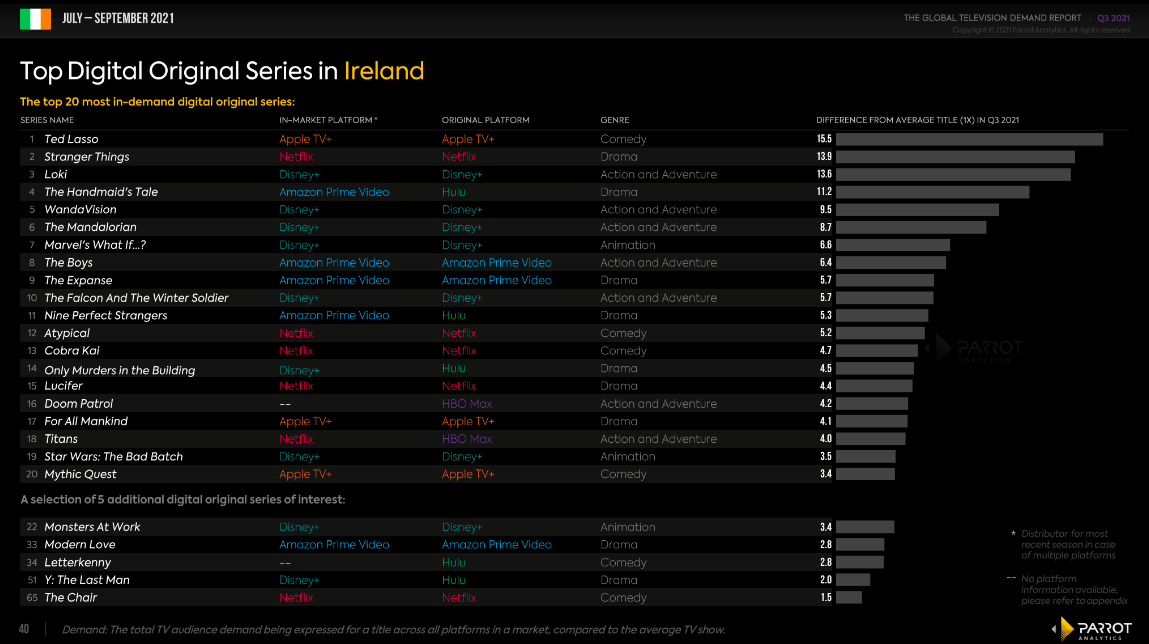The height and width of the screenshot is (644, 1149).
Task: Click in-market 'Amazon Prime Video' for Handmaid's Tale
Action: click(x=334, y=192)
